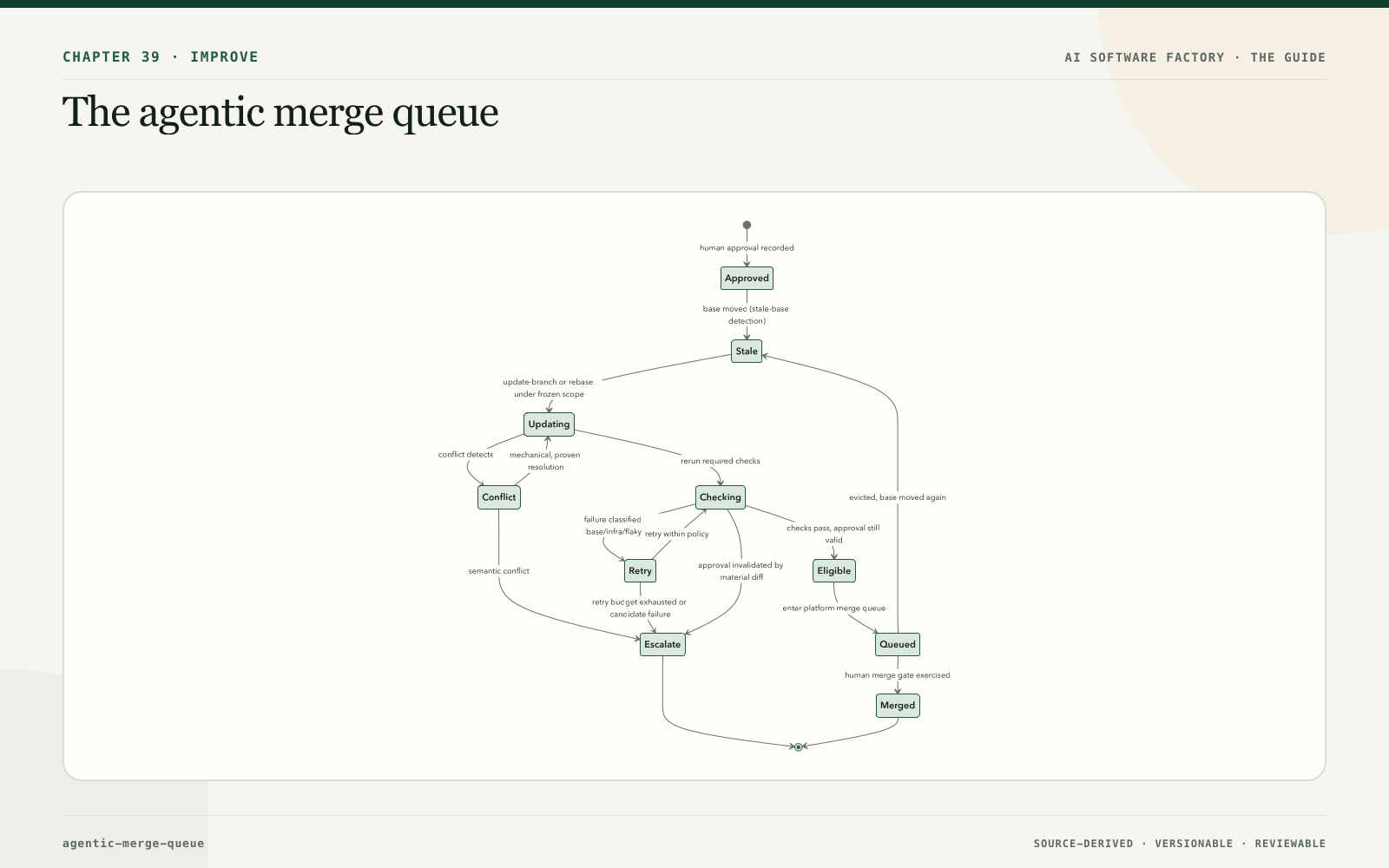Image resolution: width=1389 pixels, height=868 pixels.
Task: Click the Eligible state node
Action: click(x=834, y=571)
